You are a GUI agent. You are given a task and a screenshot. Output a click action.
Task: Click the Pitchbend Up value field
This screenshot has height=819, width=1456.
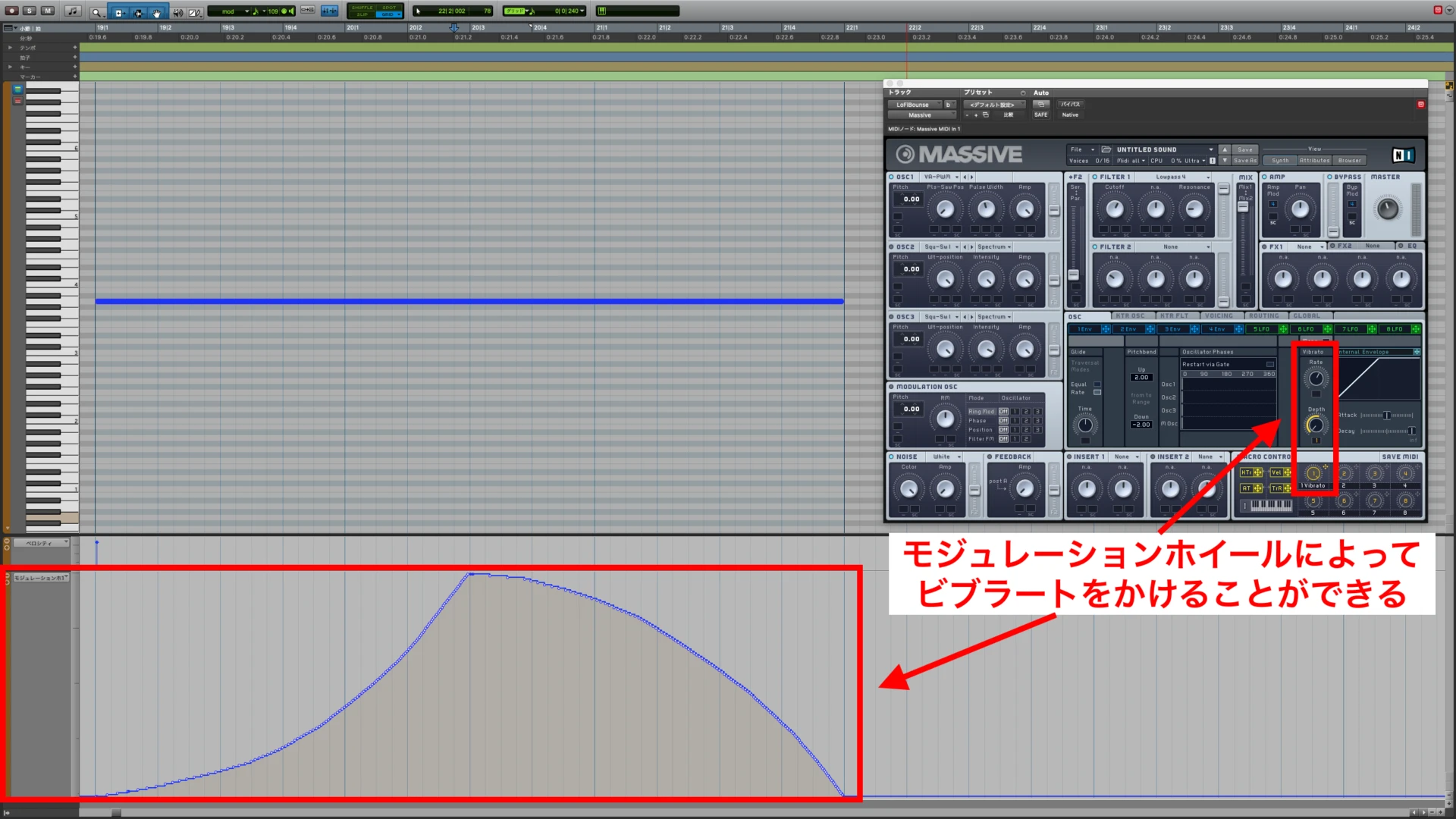[1141, 378]
